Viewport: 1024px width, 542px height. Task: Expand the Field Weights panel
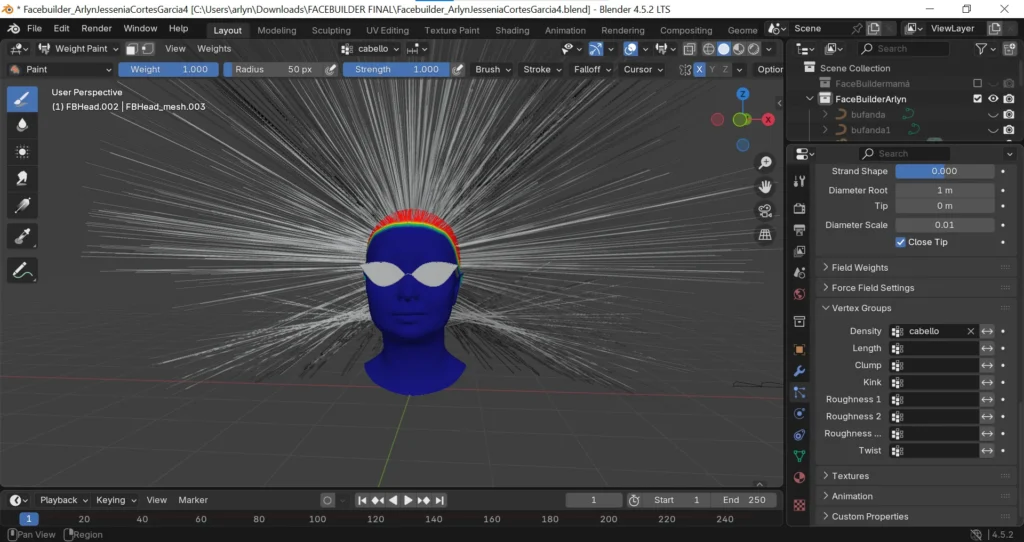[859, 268]
